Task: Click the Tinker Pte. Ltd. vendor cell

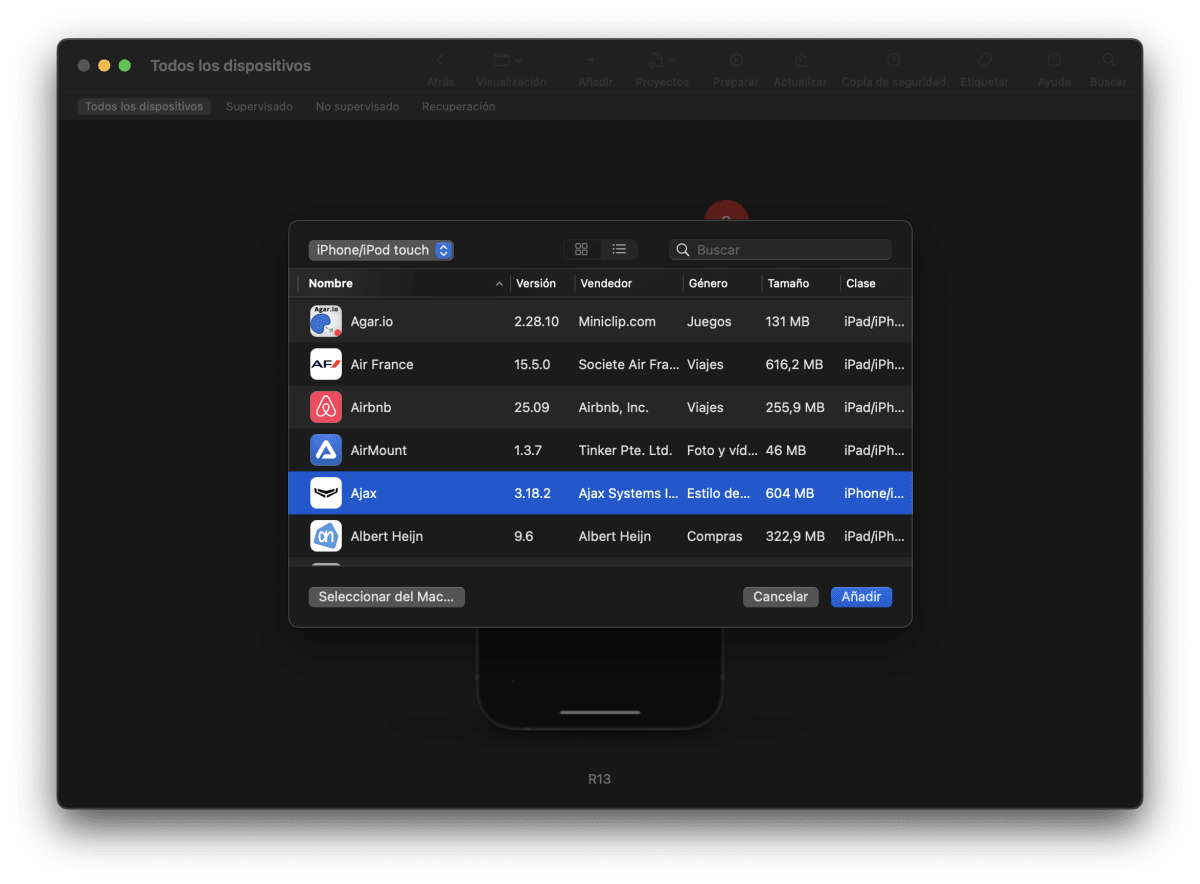Action: tap(625, 451)
